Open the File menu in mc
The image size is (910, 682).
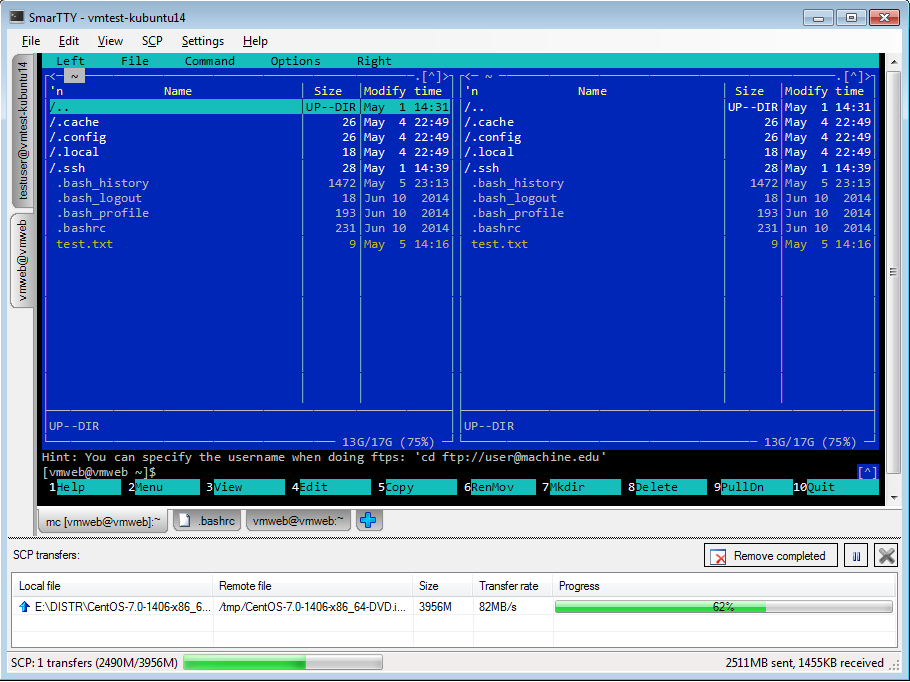135,61
